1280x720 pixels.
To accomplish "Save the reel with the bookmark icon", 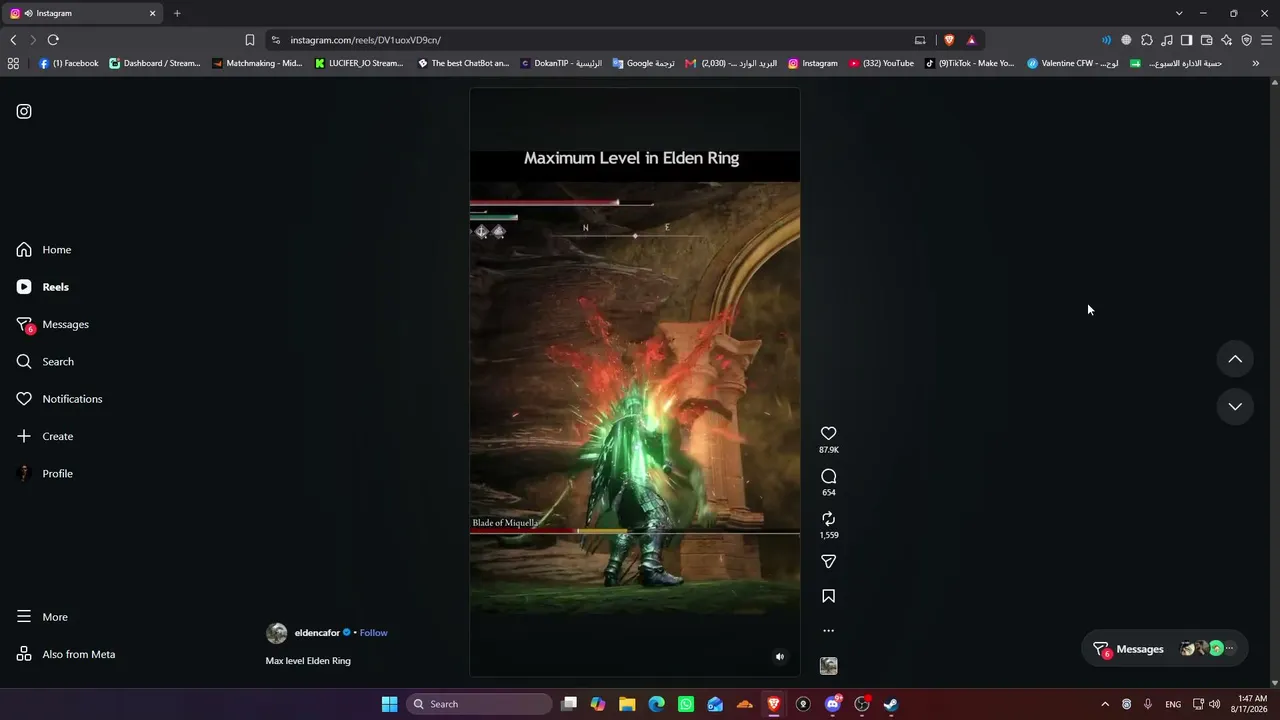I will coord(828,596).
